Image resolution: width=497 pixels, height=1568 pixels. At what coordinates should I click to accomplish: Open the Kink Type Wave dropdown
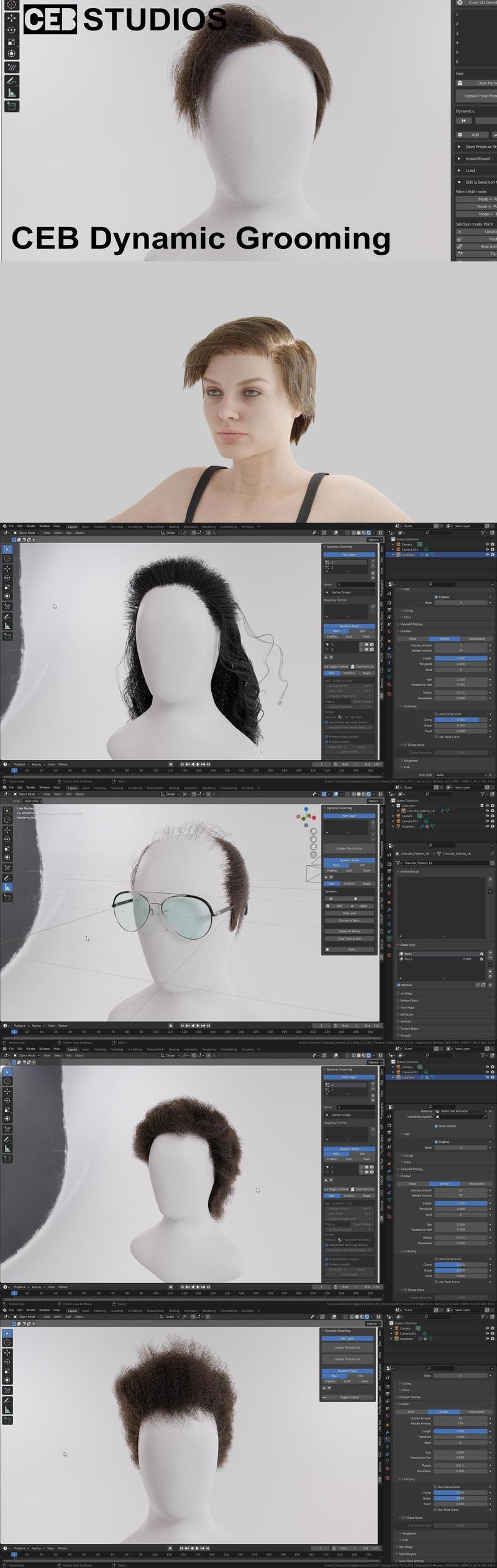[462, 774]
